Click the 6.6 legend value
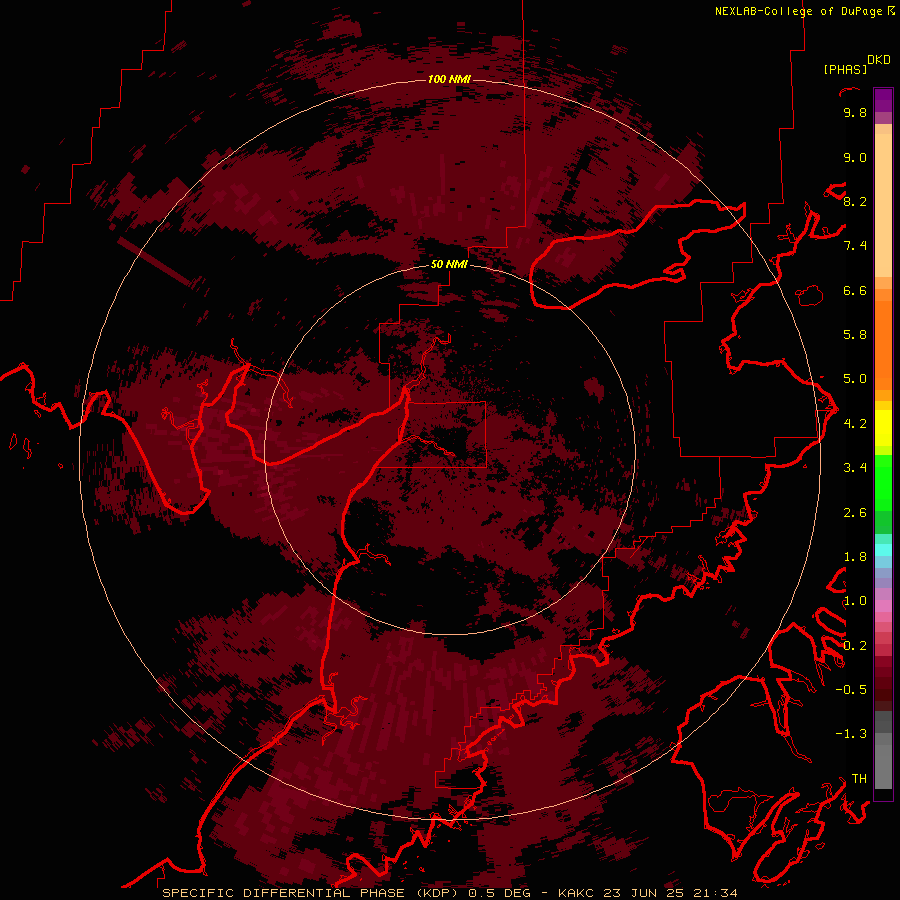Viewport: 900px width, 900px height. [x=855, y=290]
